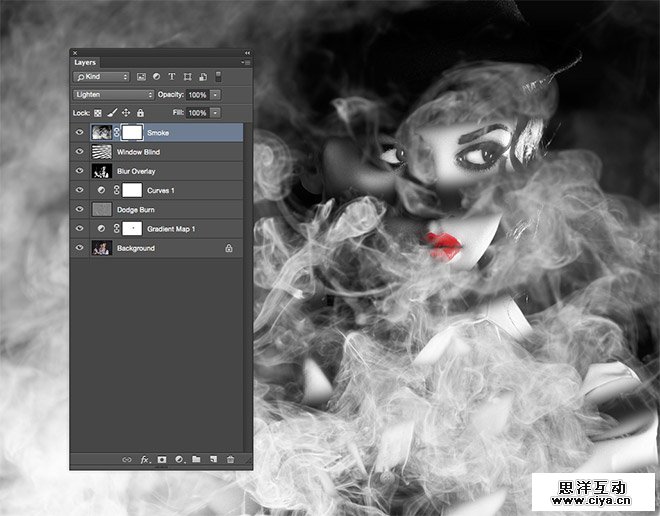
Task: Open the fx layer style menu
Action: point(144,459)
